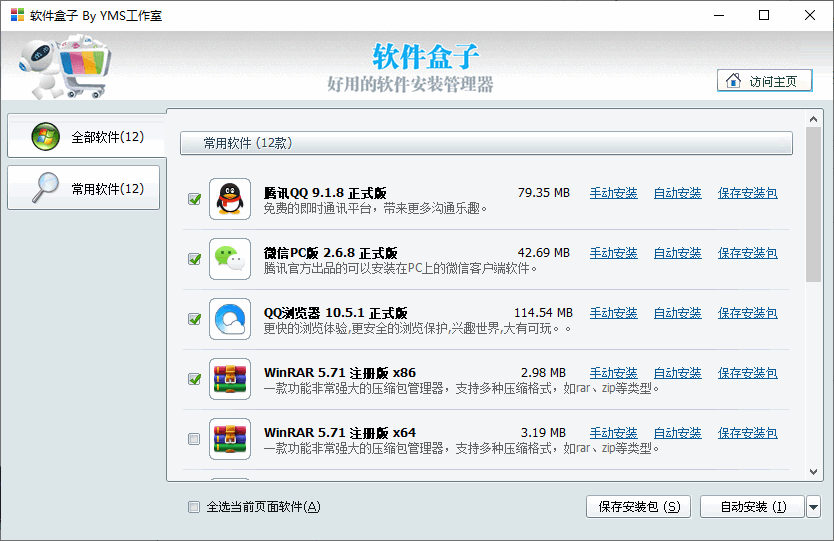Uncheck the 微信PC版 2.6.8 checkbox
Screen dimensions: 834x541
tap(194, 259)
